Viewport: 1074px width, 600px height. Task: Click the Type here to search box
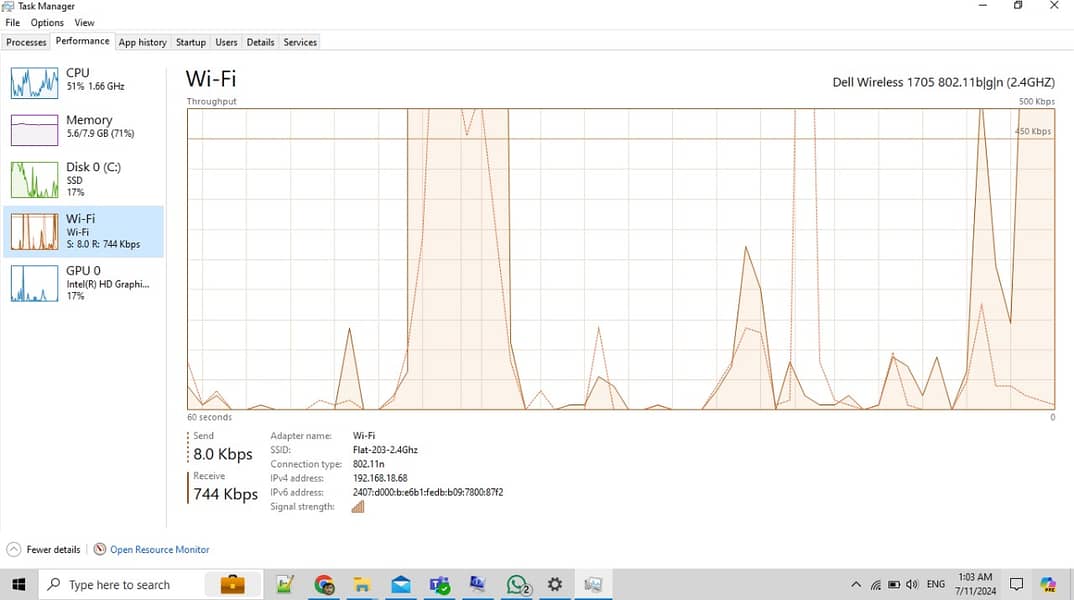coord(119,584)
